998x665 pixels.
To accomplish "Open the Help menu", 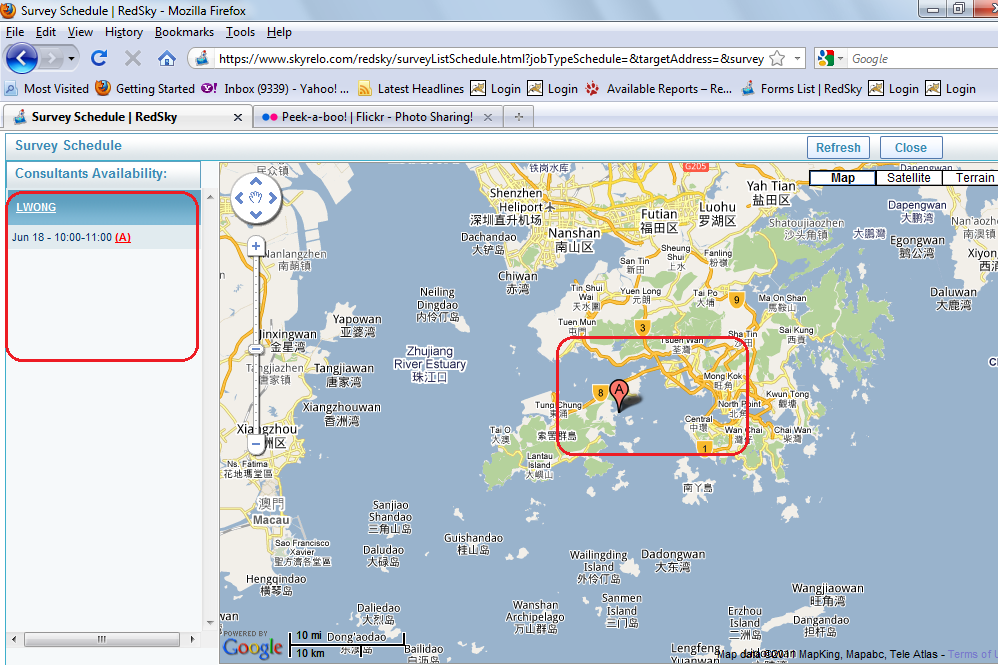I will [279, 32].
